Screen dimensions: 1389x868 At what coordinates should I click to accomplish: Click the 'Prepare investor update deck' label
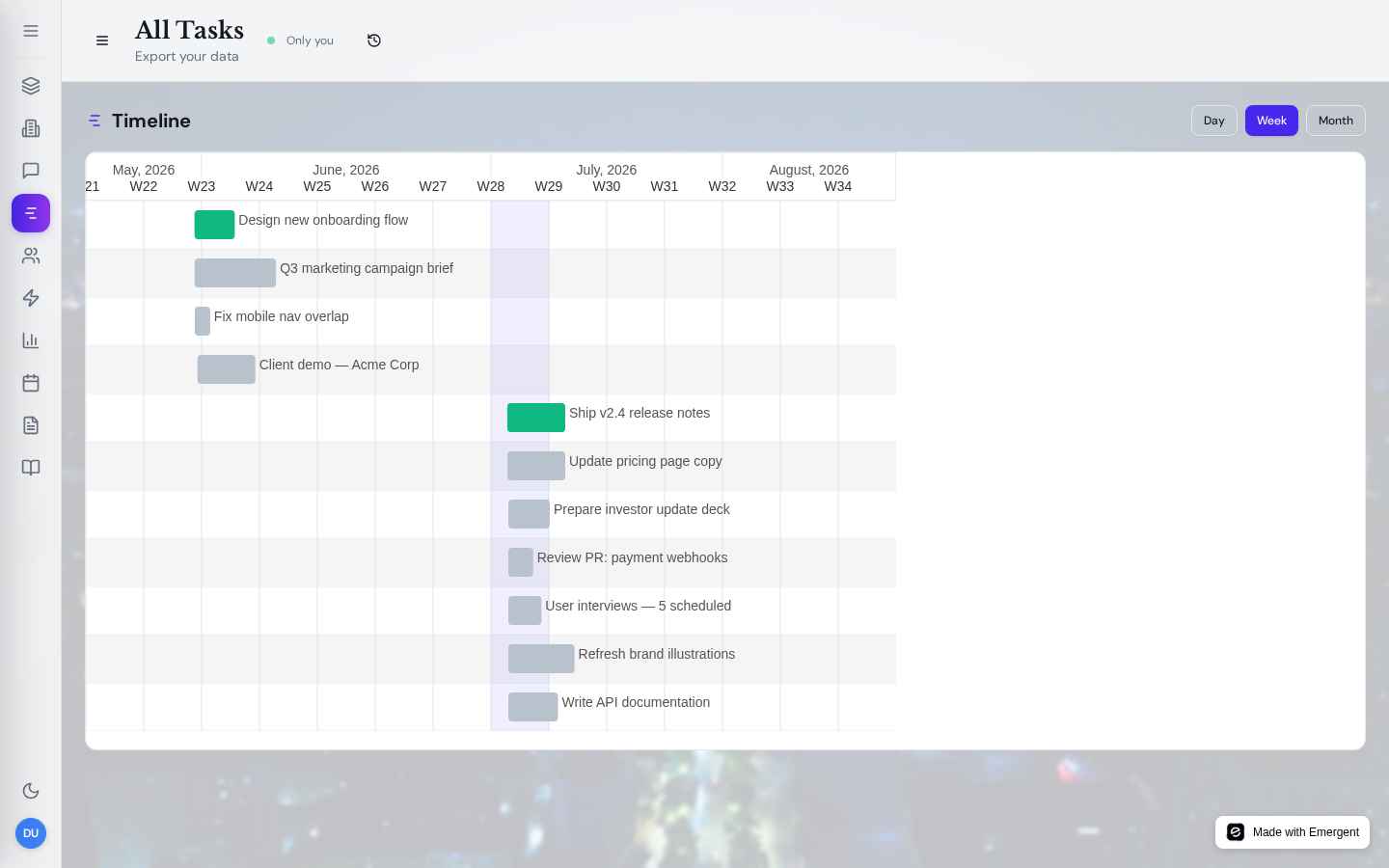pyautogui.click(x=641, y=509)
